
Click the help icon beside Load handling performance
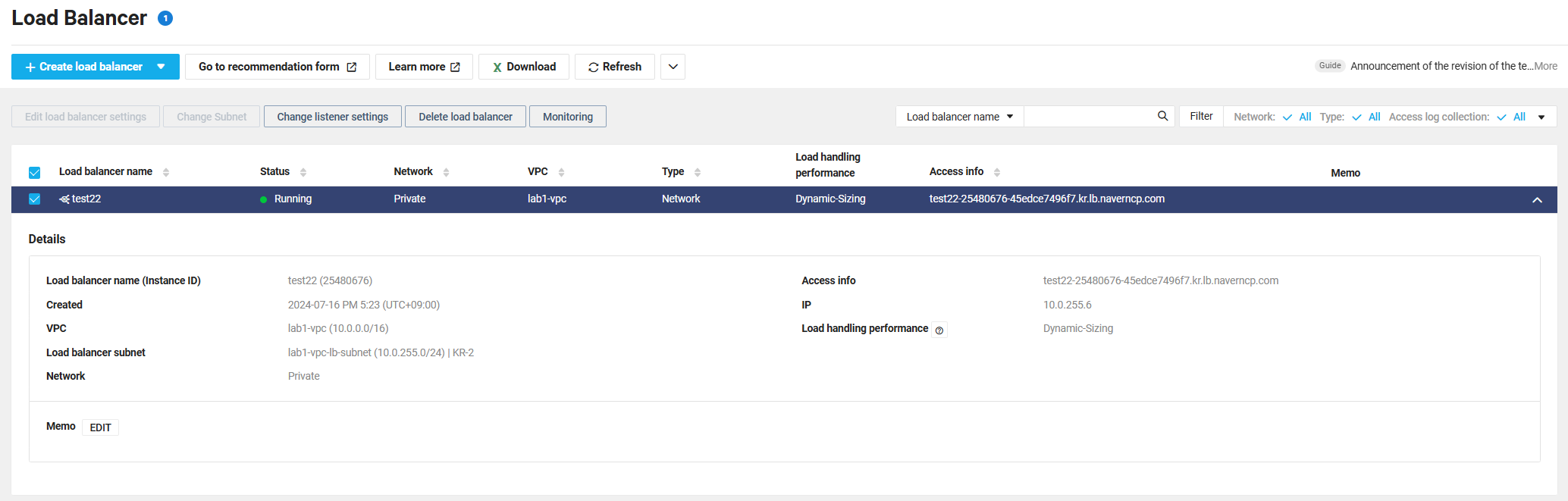click(x=939, y=330)
